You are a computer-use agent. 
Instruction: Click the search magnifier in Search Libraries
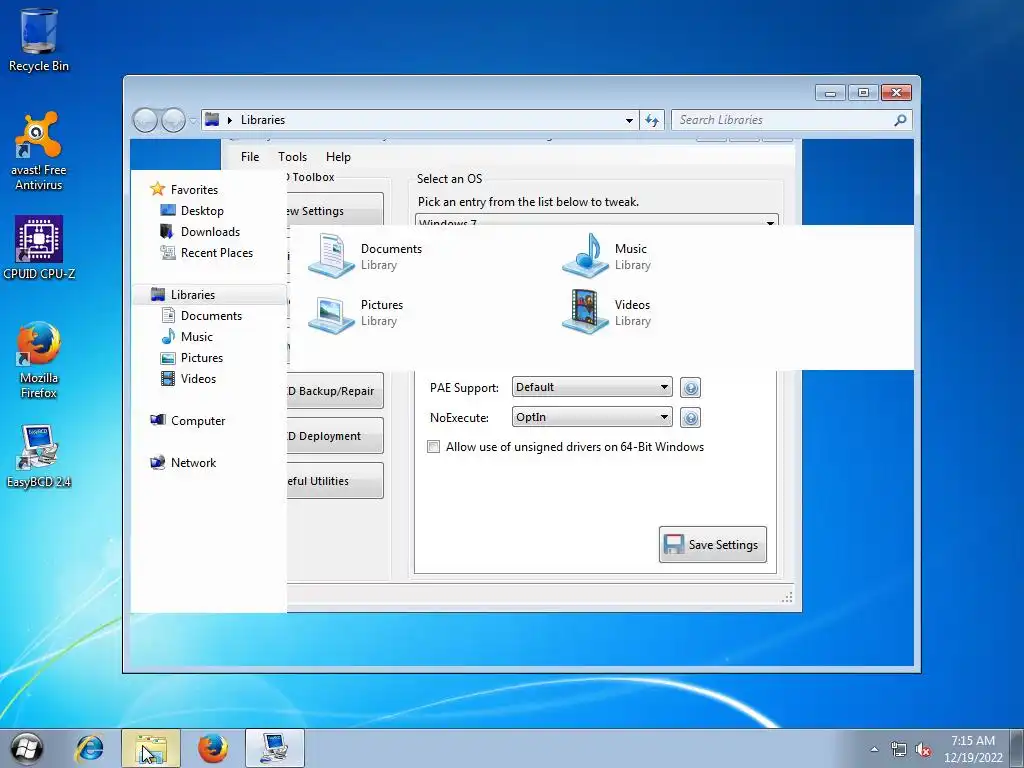pyautogui.click(x=900, y=120)
